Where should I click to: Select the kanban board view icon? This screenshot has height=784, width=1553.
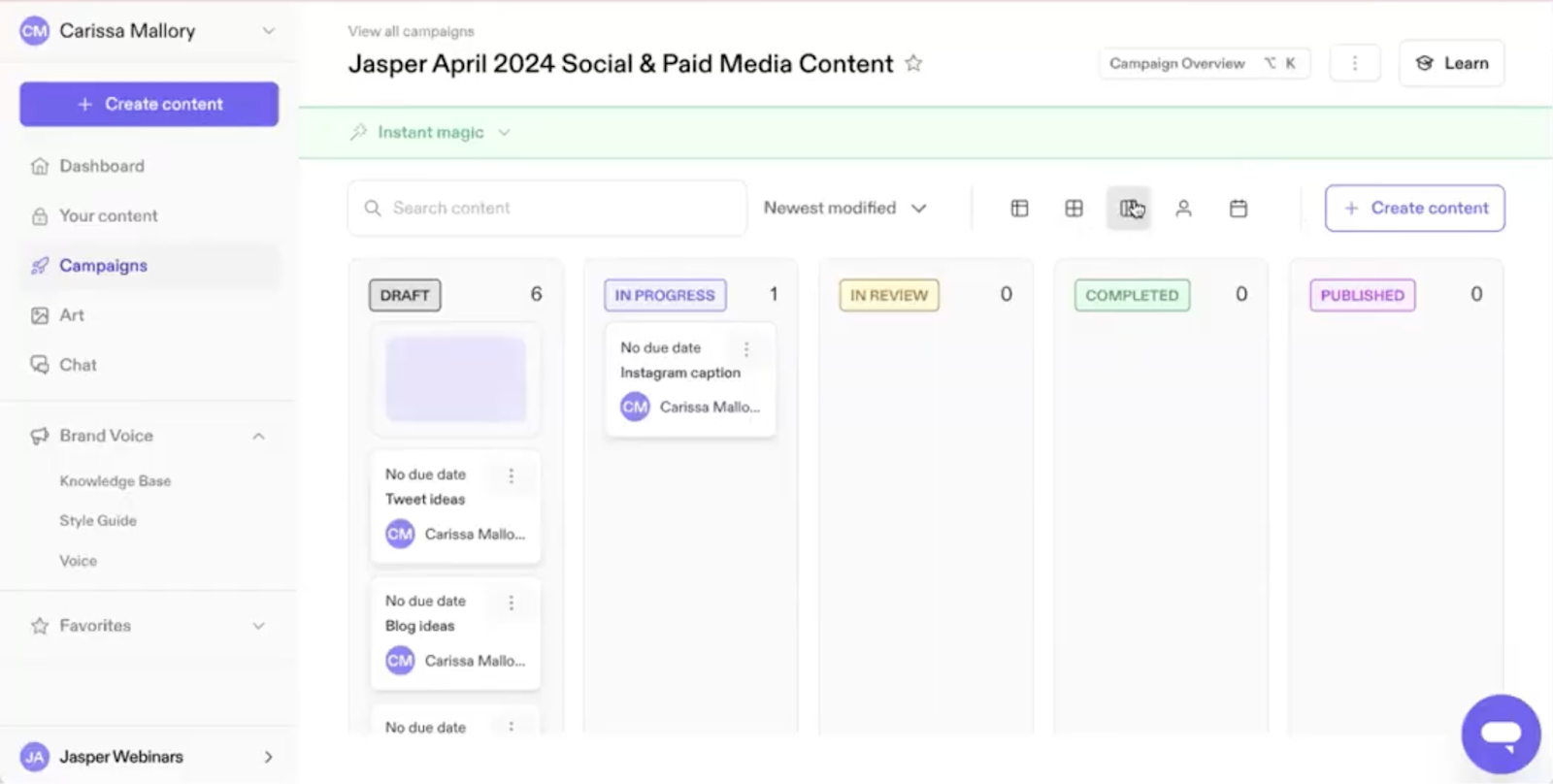(1129, 208)
